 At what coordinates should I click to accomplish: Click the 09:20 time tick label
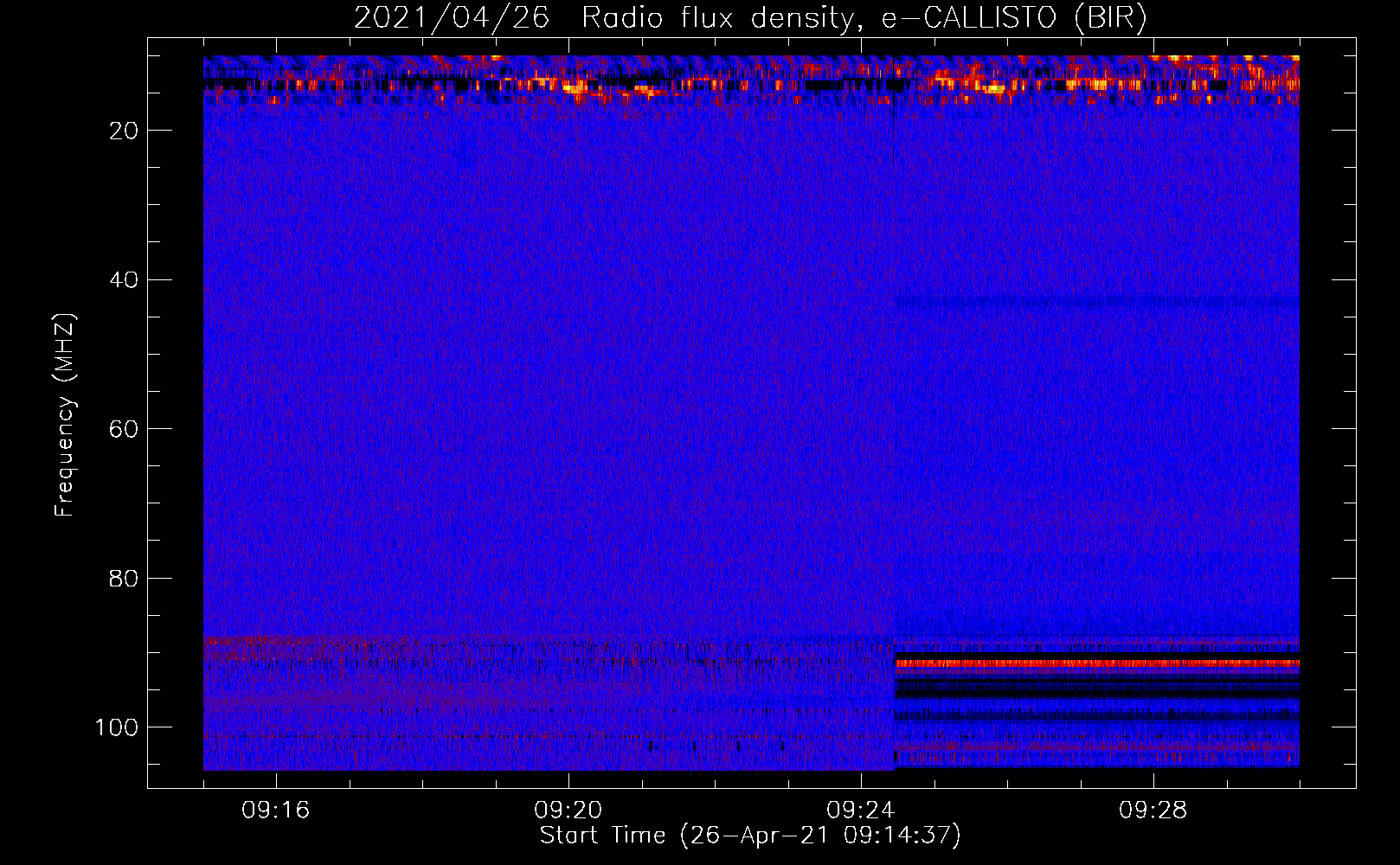(x=568, y=811)
